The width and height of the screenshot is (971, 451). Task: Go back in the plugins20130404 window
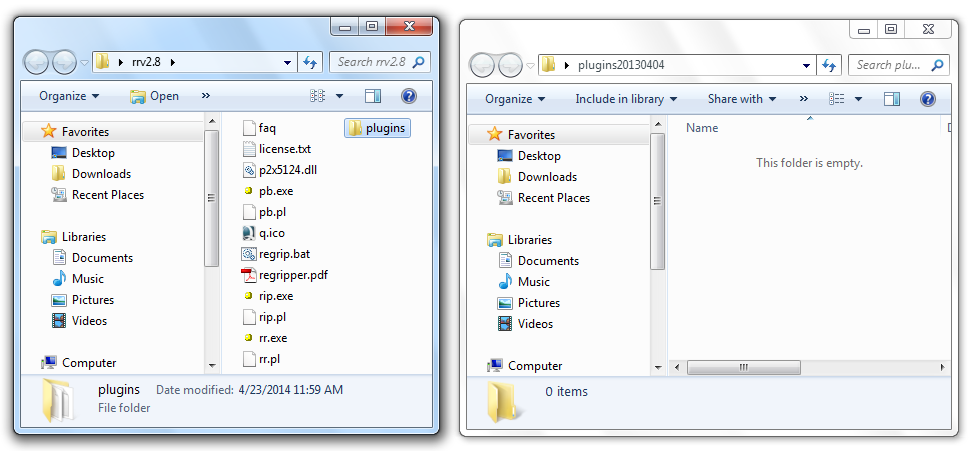[482, 65]
